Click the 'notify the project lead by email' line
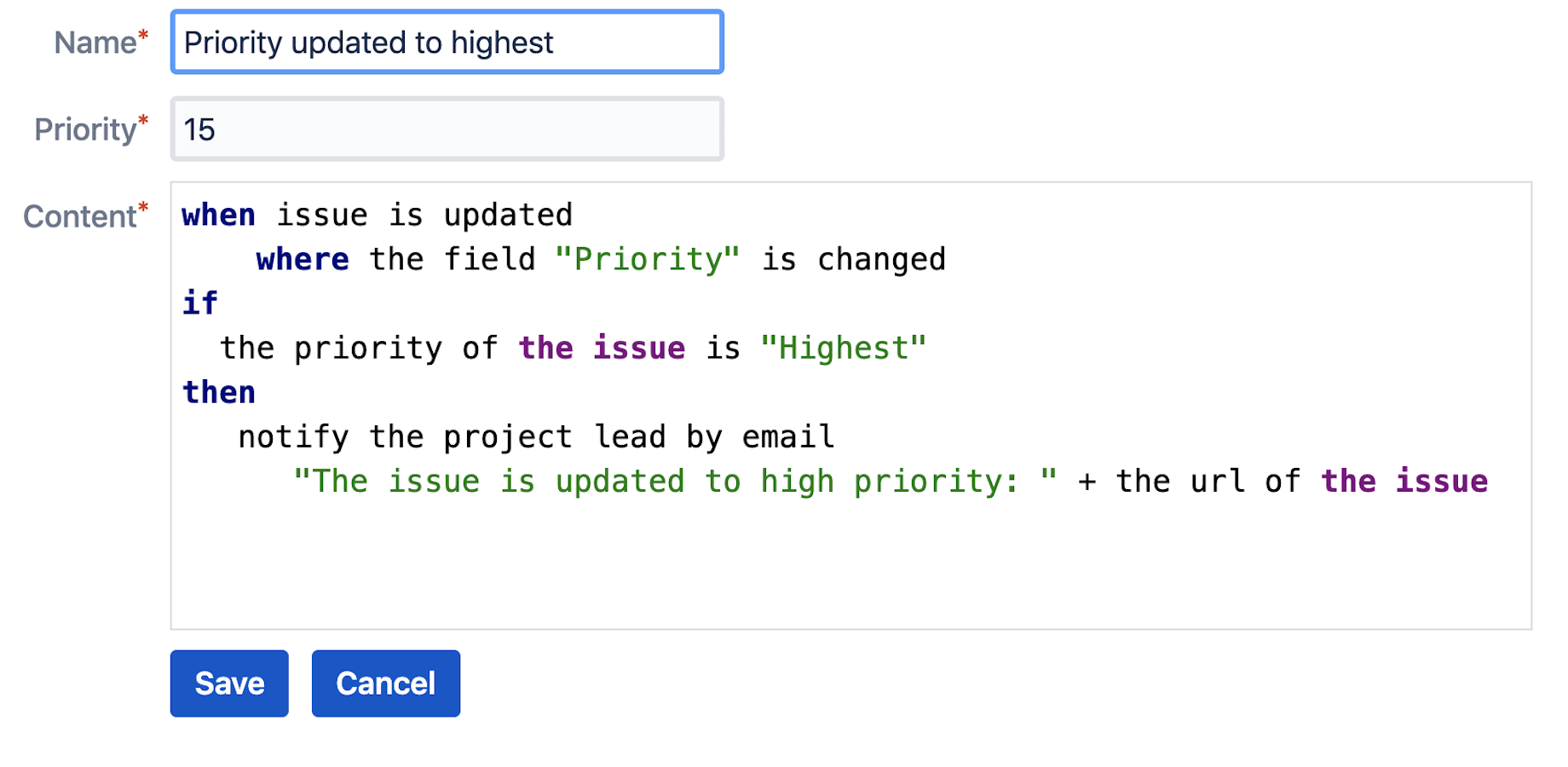This screenshot has width=1568, height=767. pos(536,436)
